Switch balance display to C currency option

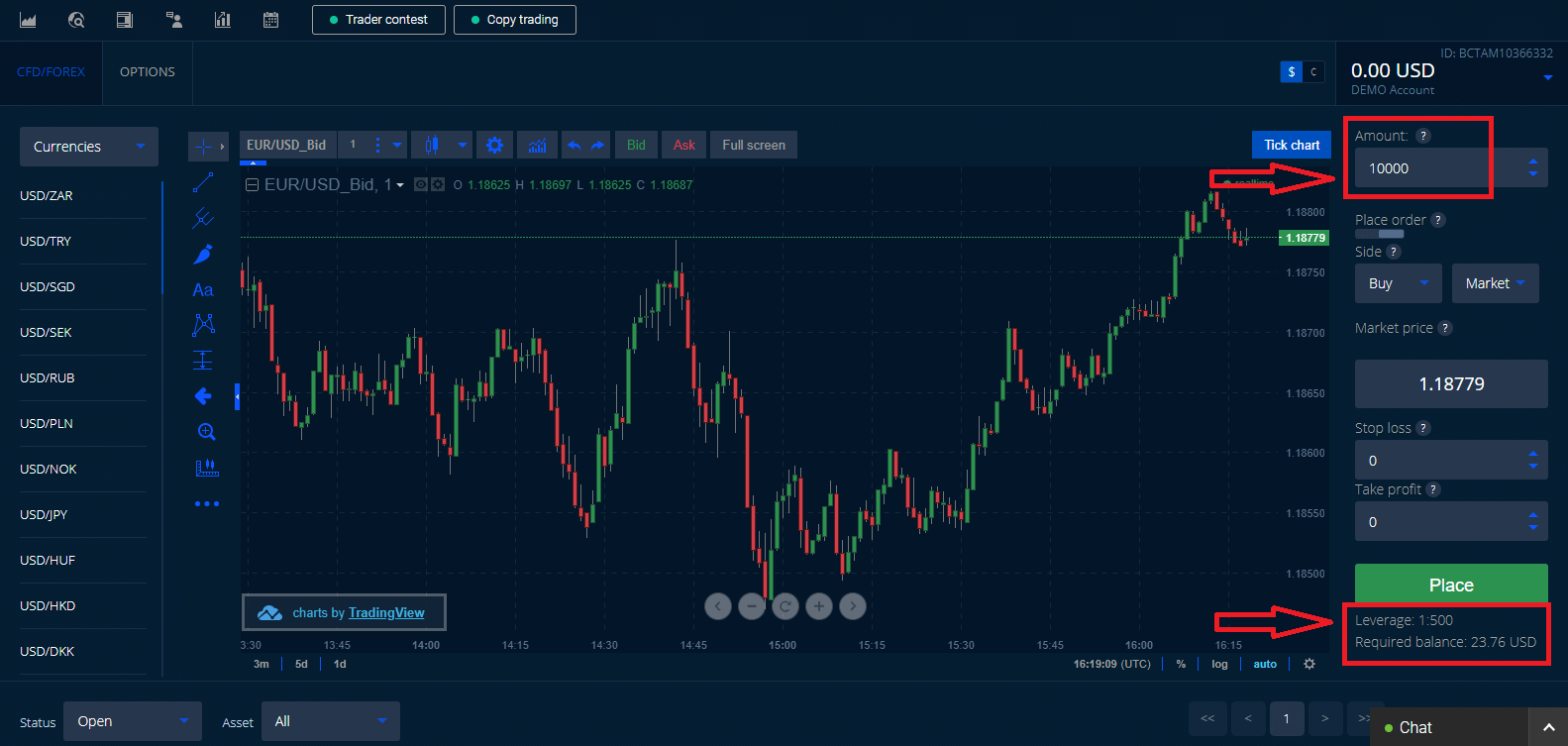coord(1313,71)
